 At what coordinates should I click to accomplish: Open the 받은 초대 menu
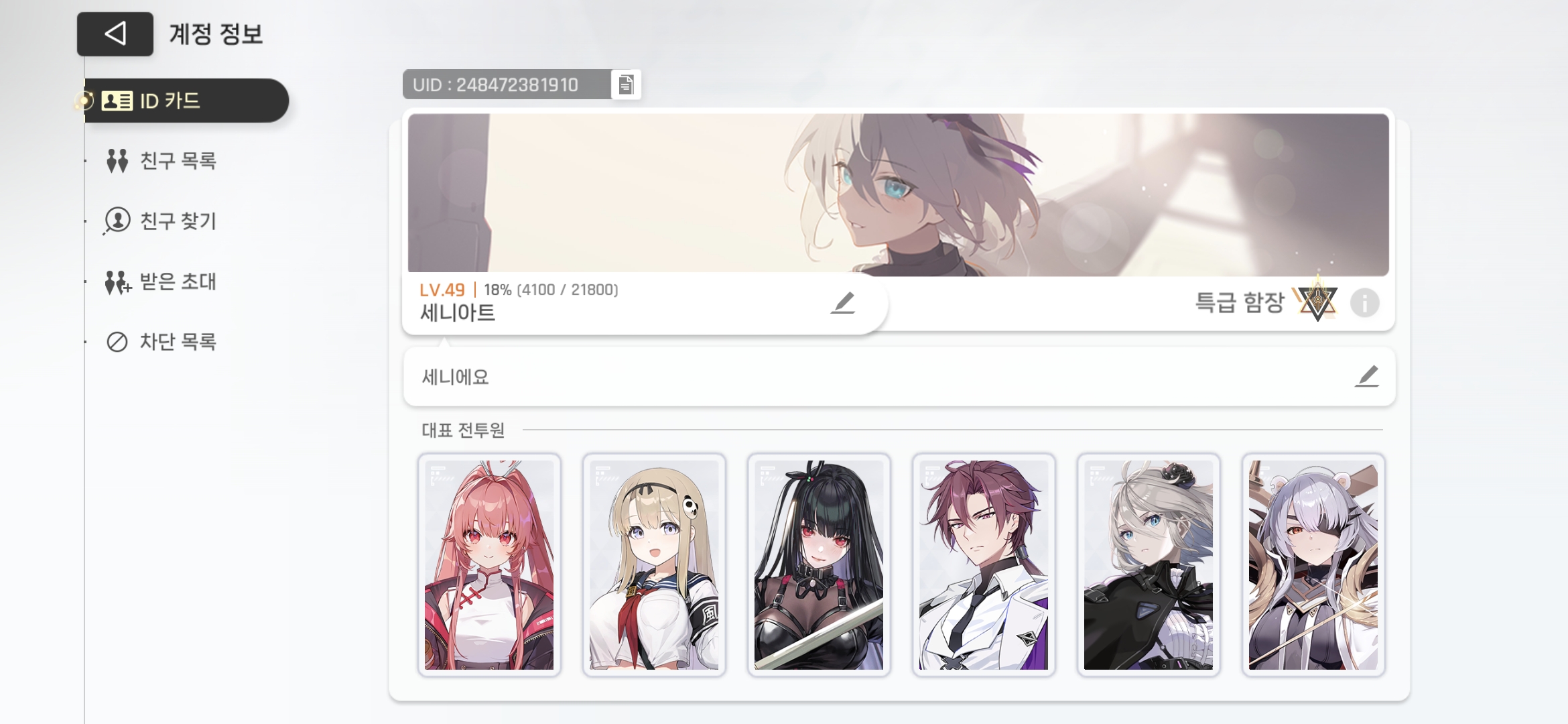click(x=161, y=282)
